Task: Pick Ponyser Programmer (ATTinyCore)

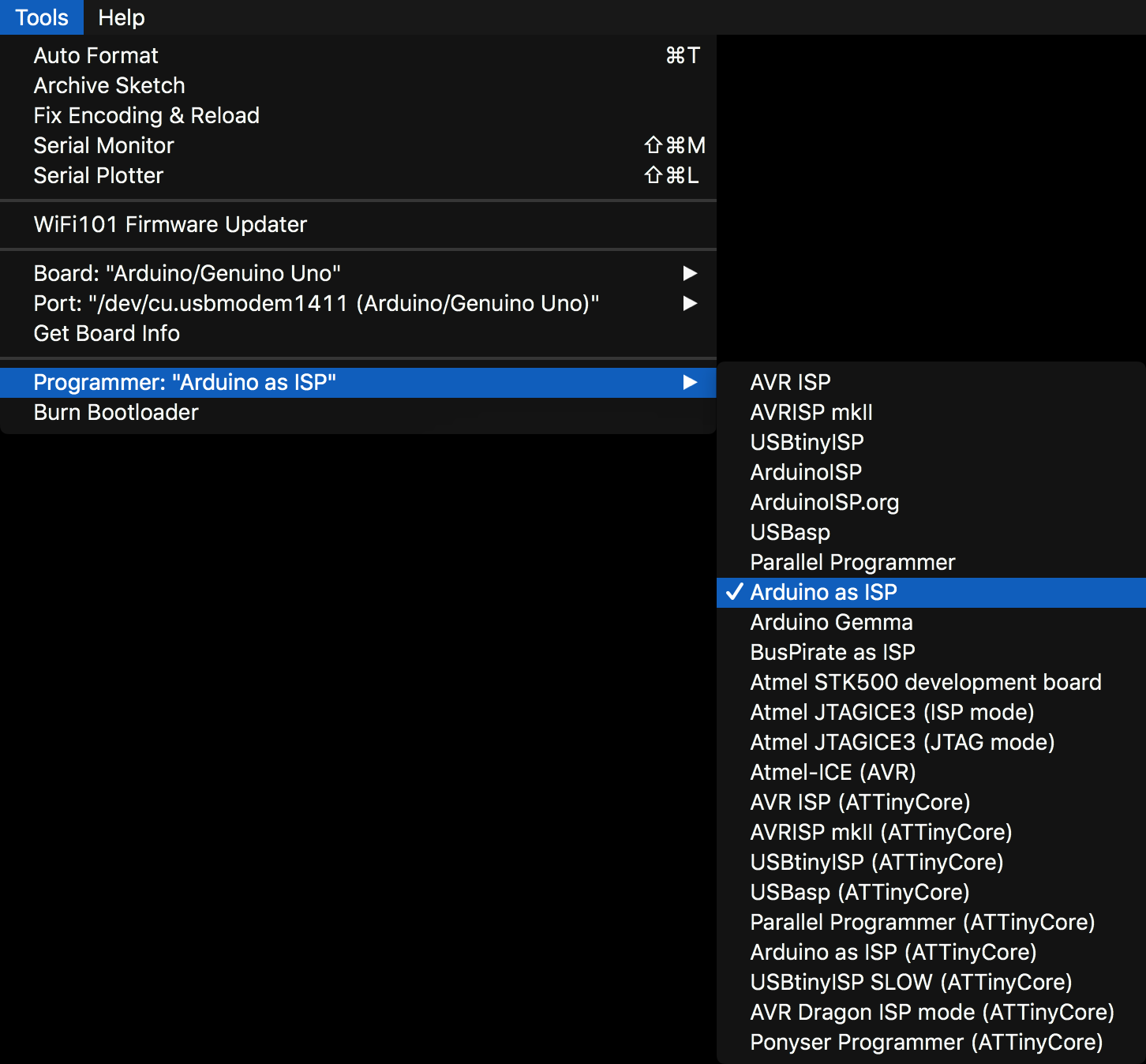Action: [926, 1042]
